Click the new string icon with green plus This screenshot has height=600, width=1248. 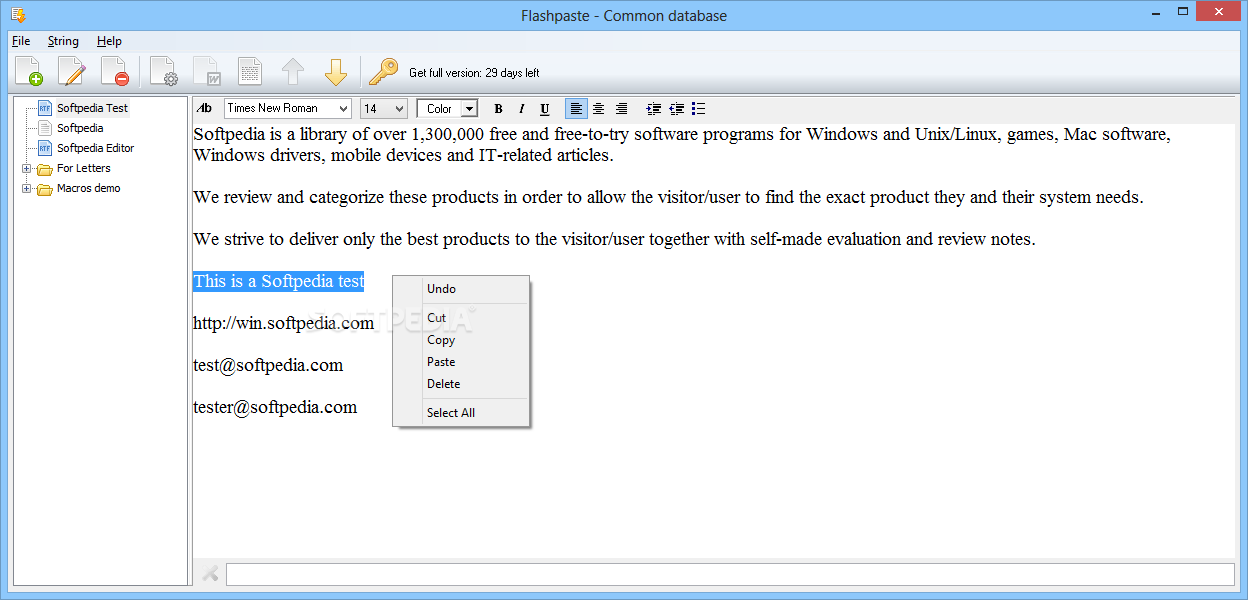(x=29, y=72)
